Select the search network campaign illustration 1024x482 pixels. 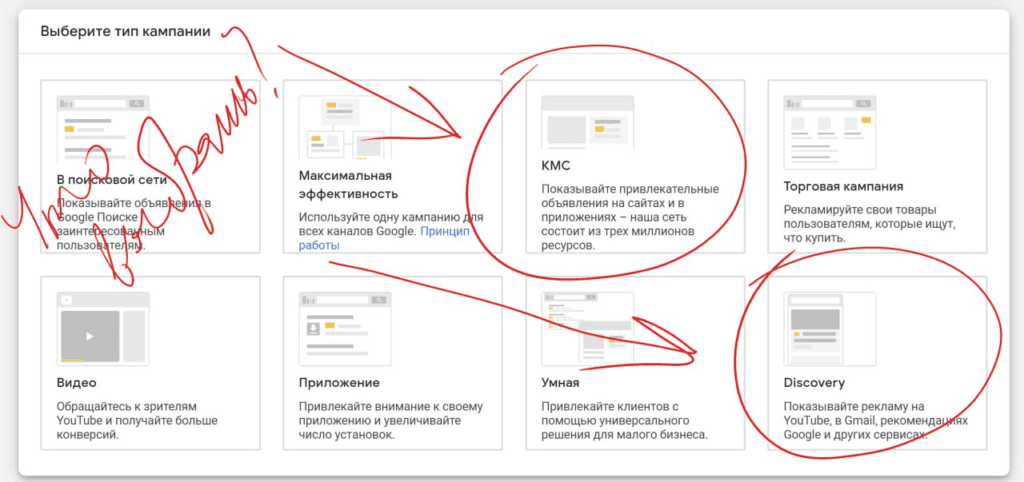point(103,127)
